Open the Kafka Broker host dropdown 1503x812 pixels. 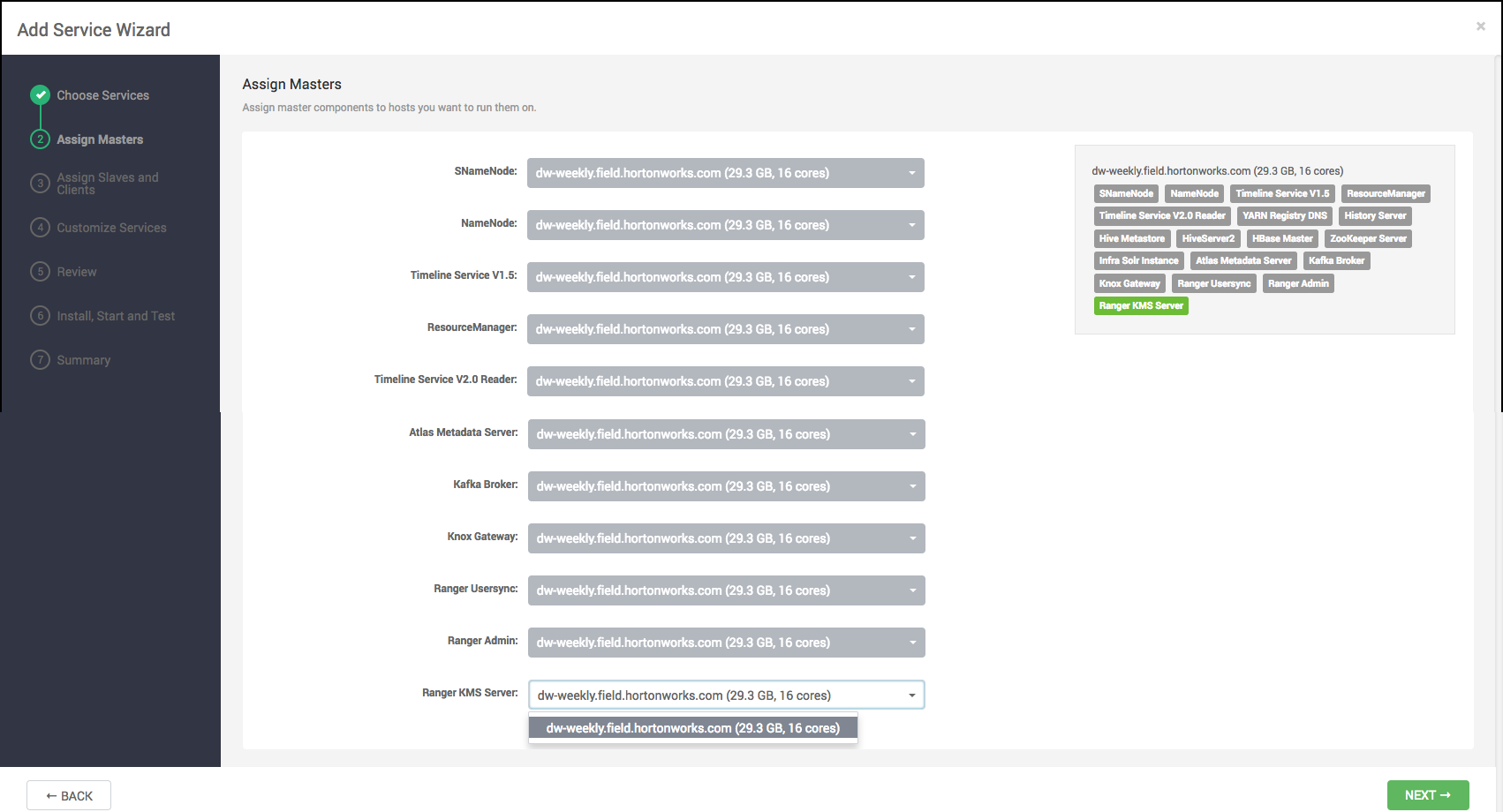[x=727, y=486]
